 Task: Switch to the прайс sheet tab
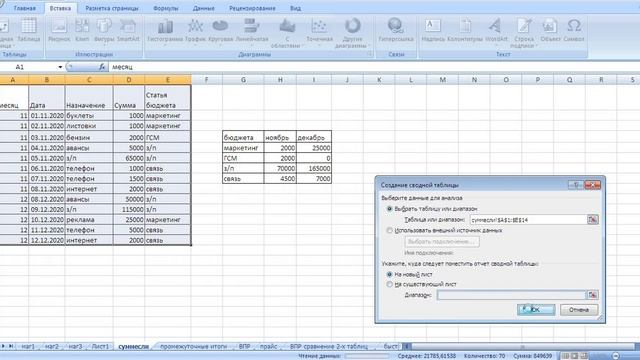click(268, 347)
